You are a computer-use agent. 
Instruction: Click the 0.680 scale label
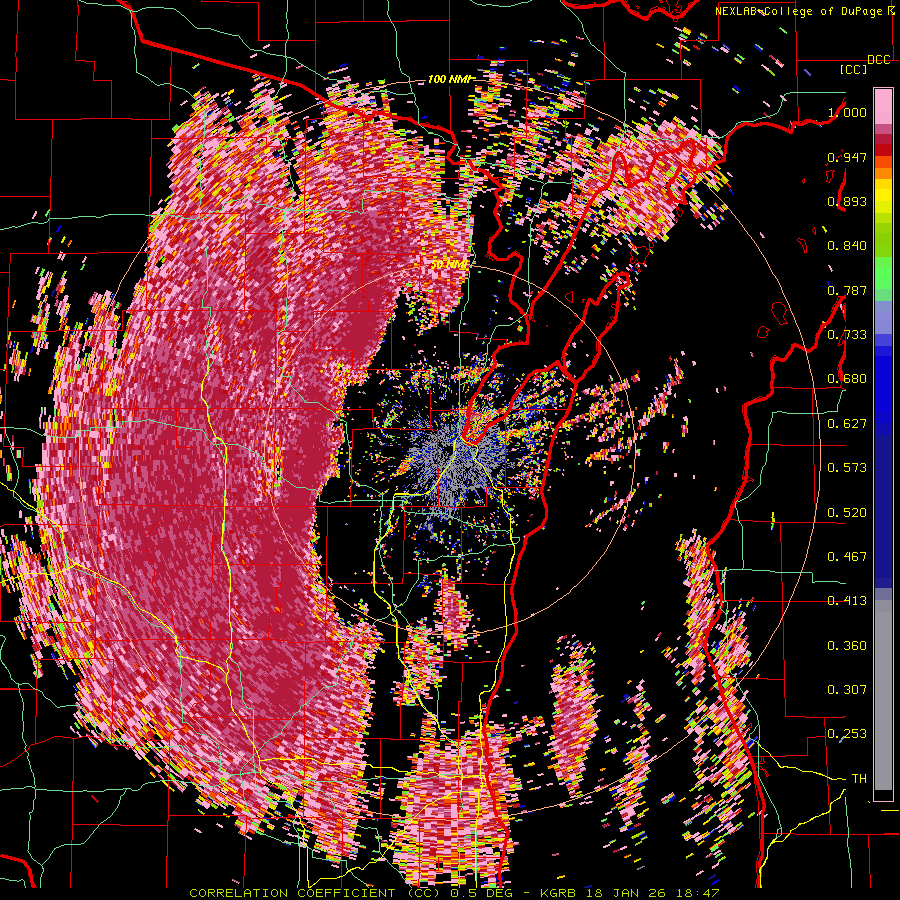coord(847,379)
